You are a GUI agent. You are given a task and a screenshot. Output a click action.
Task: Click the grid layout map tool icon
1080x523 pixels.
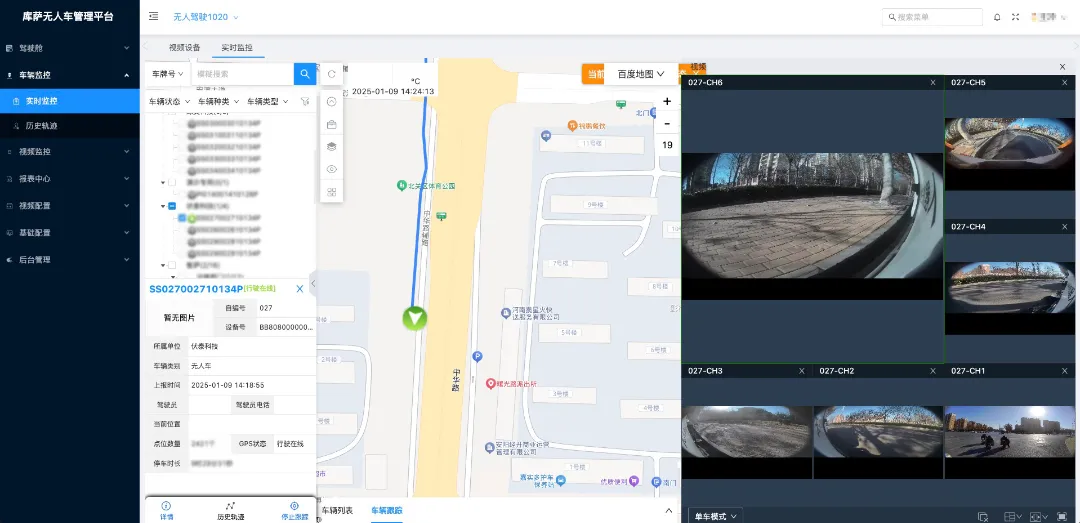332,192
